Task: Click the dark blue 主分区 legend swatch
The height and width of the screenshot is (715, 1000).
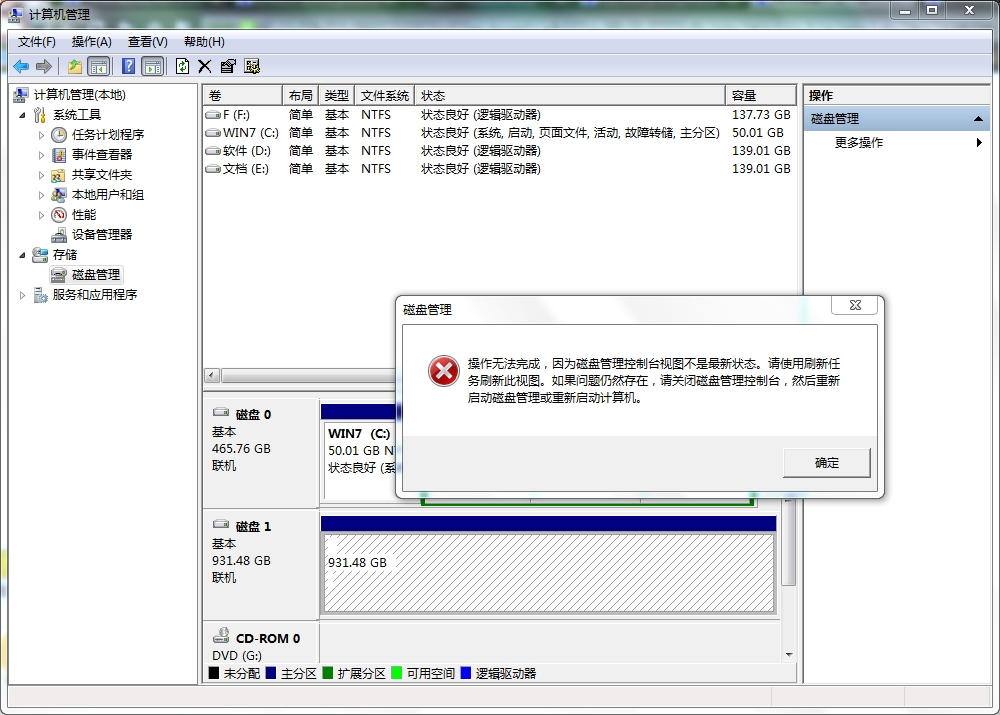Action: pos(271,673)
